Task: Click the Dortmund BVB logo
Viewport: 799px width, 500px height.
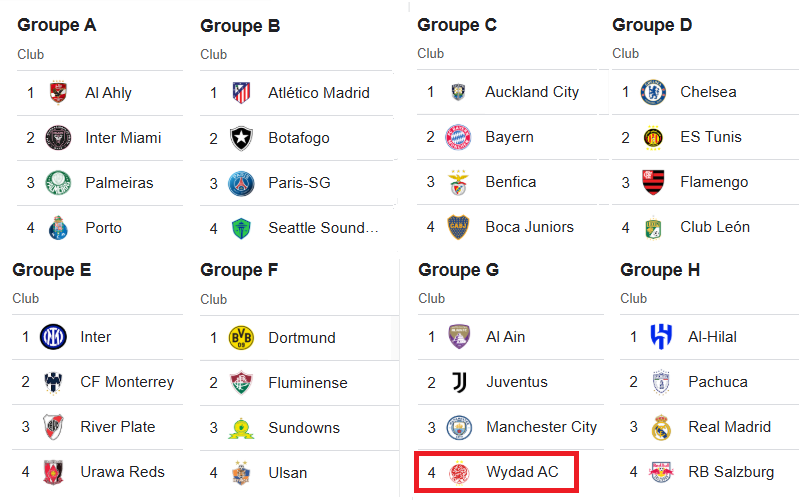Action: point(241,338)
